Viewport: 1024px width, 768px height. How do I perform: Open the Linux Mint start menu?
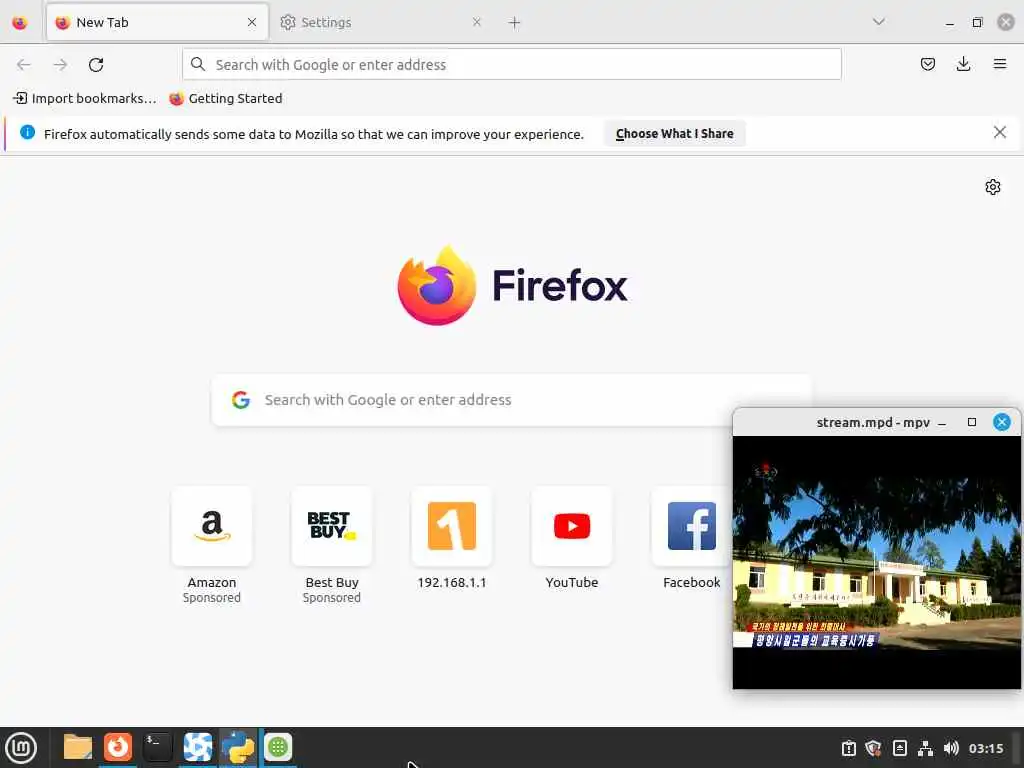click(21, 748)
